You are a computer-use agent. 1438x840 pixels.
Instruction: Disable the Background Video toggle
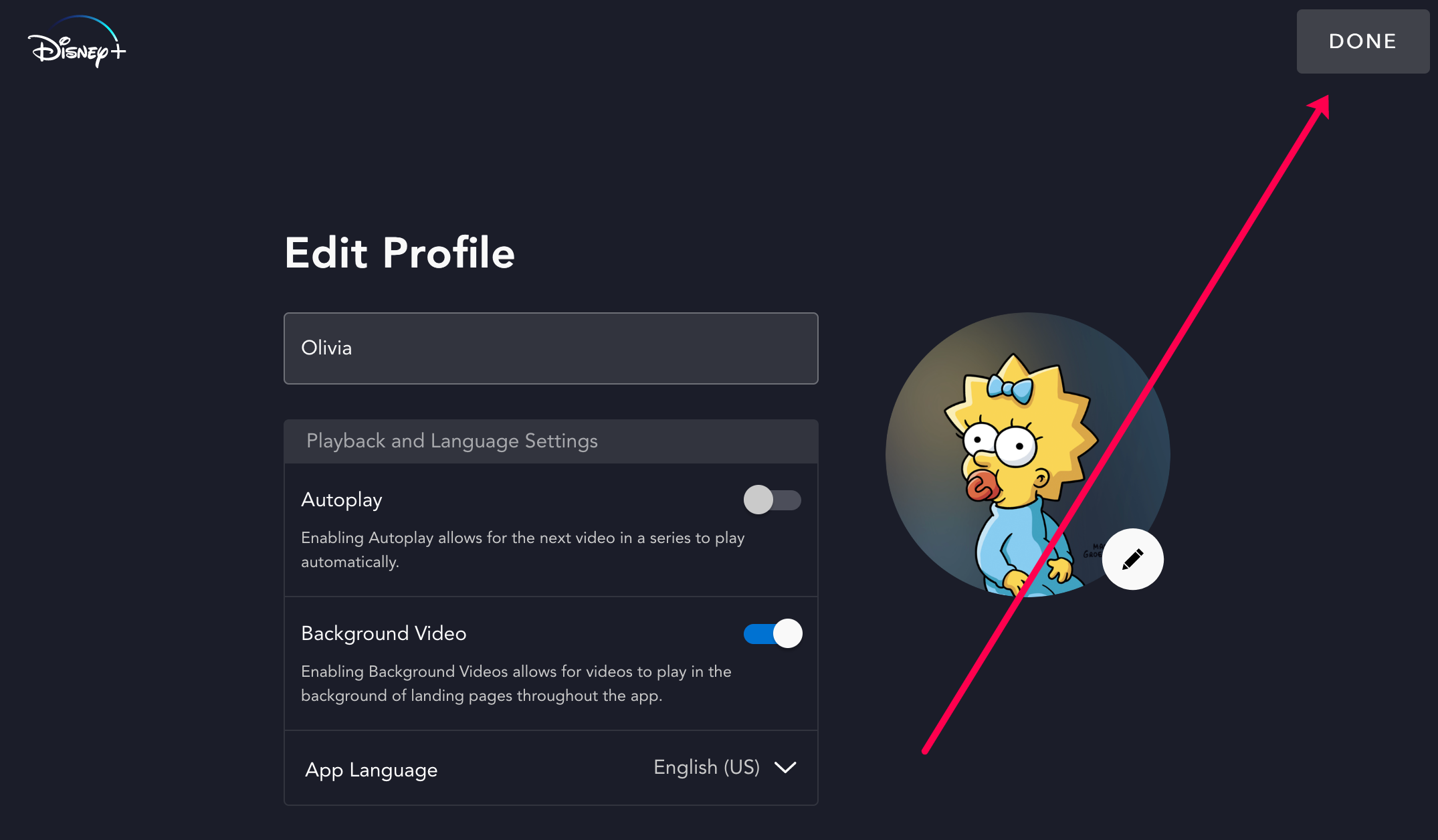[x=772, y=633]
